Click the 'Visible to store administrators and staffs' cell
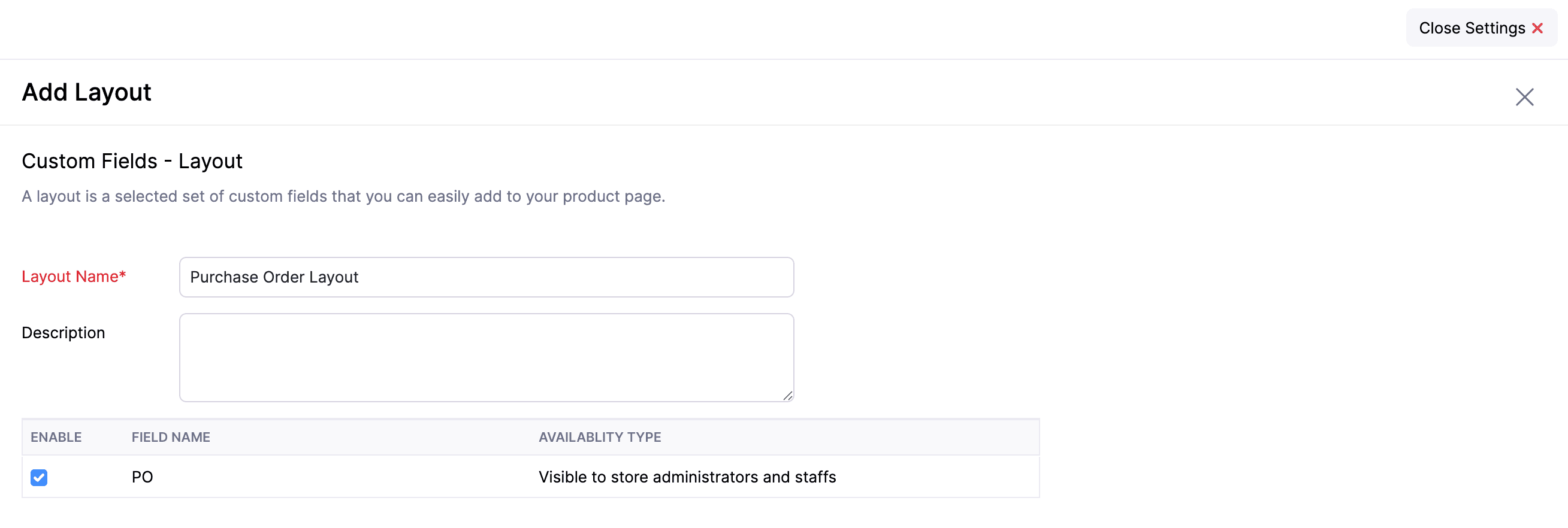The image size is (1568, 528). 687,477
